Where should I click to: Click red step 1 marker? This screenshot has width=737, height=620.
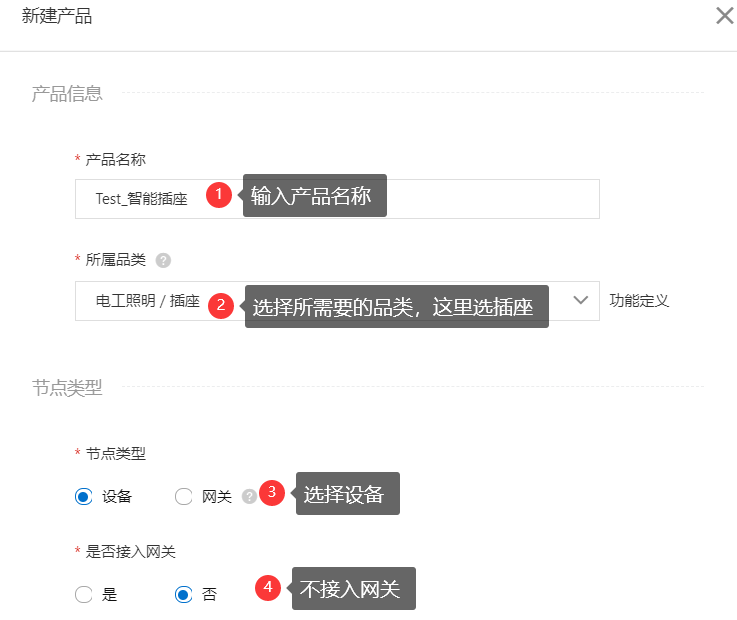pos(219,195)
